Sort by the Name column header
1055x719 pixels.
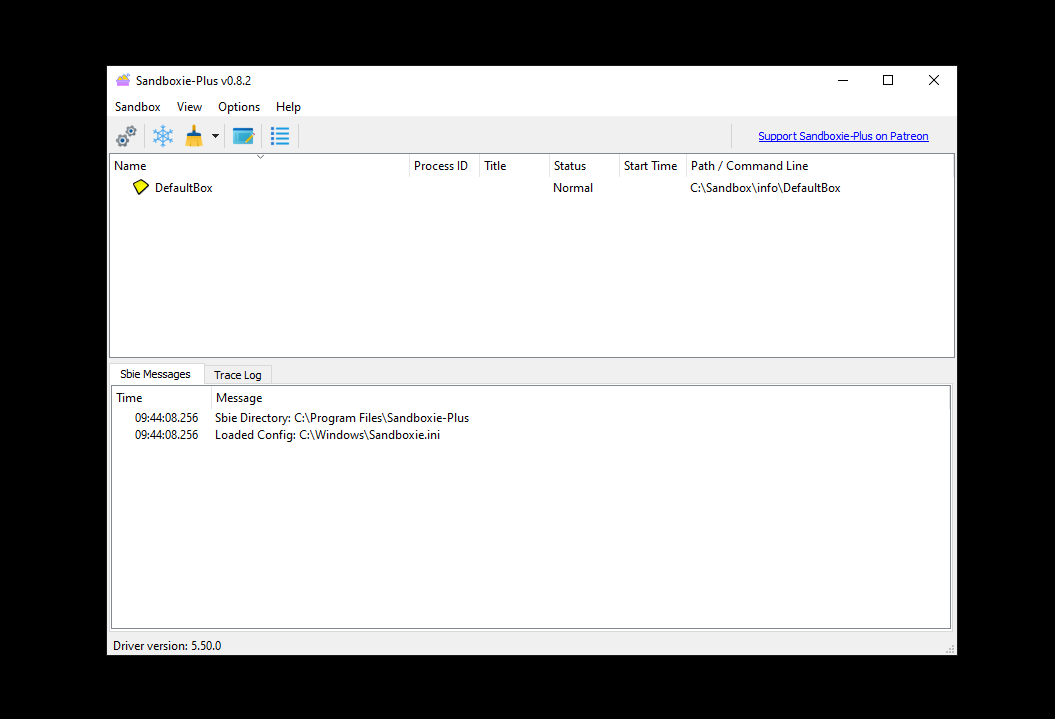259,165
